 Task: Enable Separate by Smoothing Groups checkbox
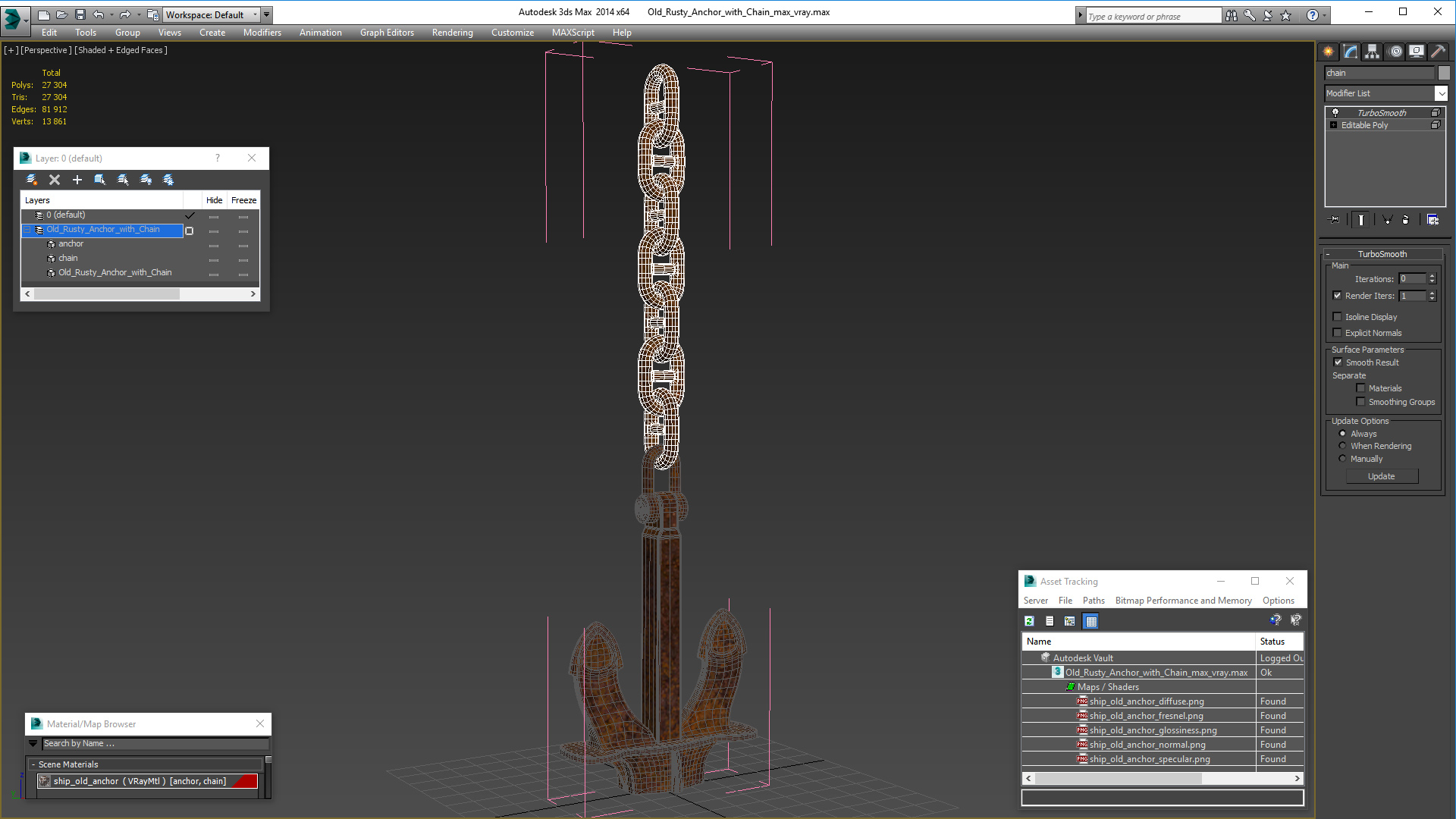point(1360,402)
